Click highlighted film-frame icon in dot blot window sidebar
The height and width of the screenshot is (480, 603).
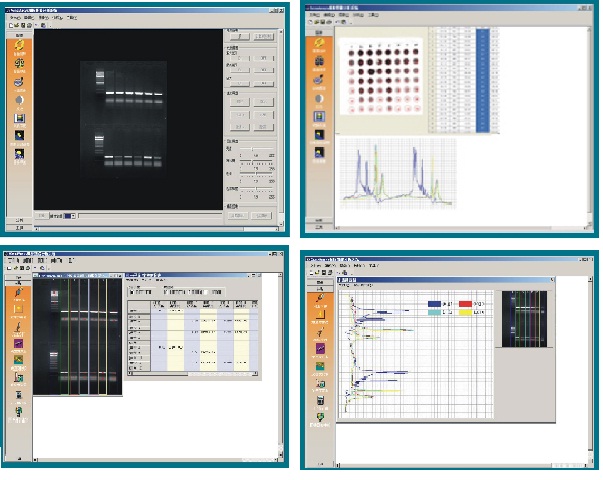point(319,116)
